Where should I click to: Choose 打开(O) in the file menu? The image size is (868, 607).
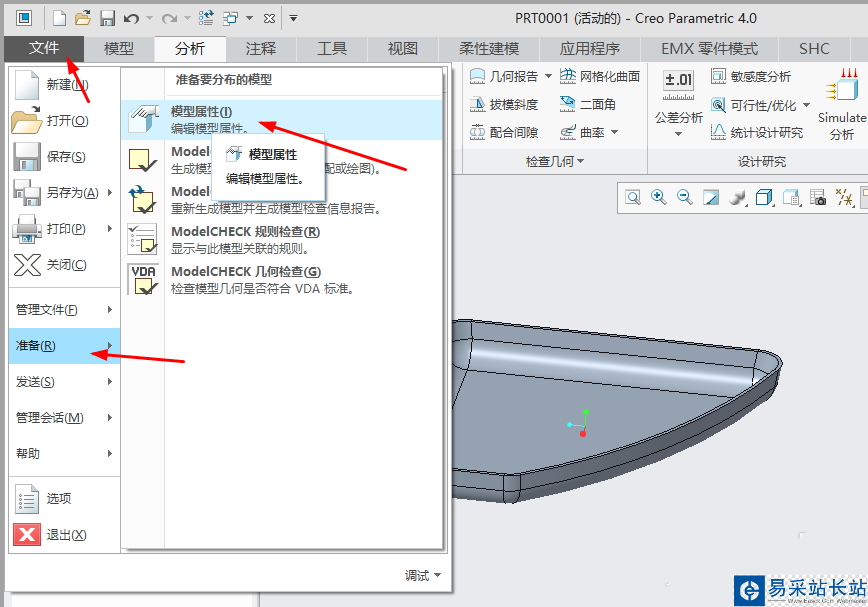tap(64, 121)
